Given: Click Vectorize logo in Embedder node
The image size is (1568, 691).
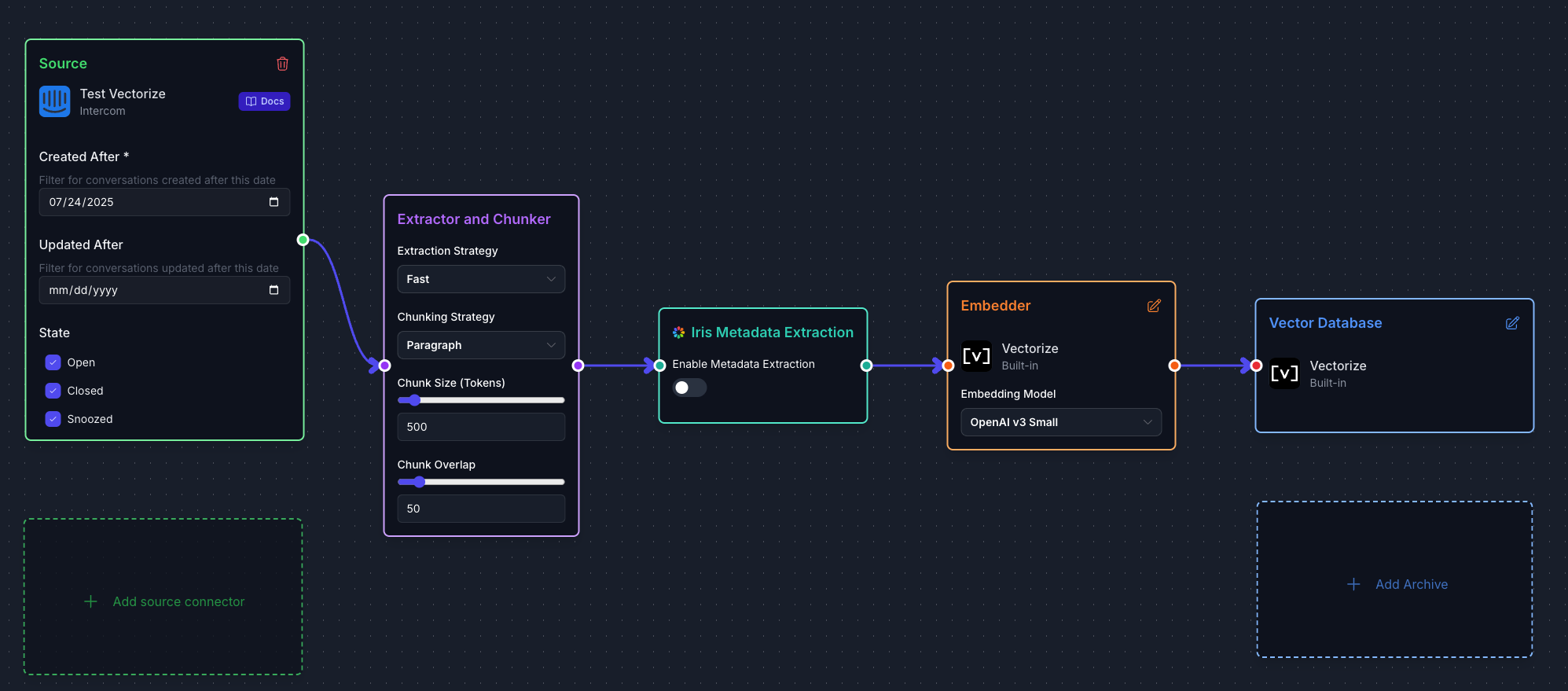Looking at the screenshot, I should coord(977,356).
